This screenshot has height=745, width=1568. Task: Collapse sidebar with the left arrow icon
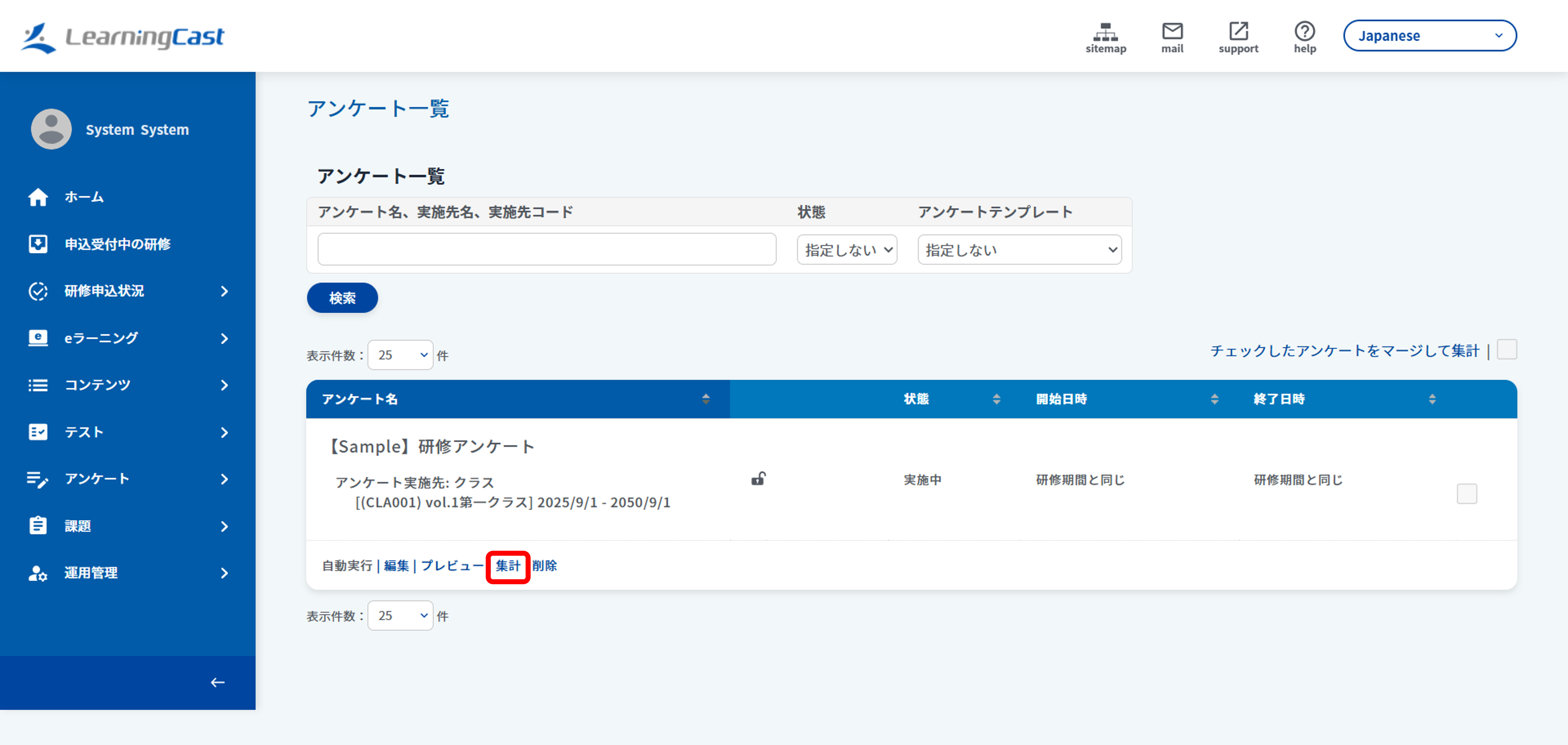coord(217,682)
